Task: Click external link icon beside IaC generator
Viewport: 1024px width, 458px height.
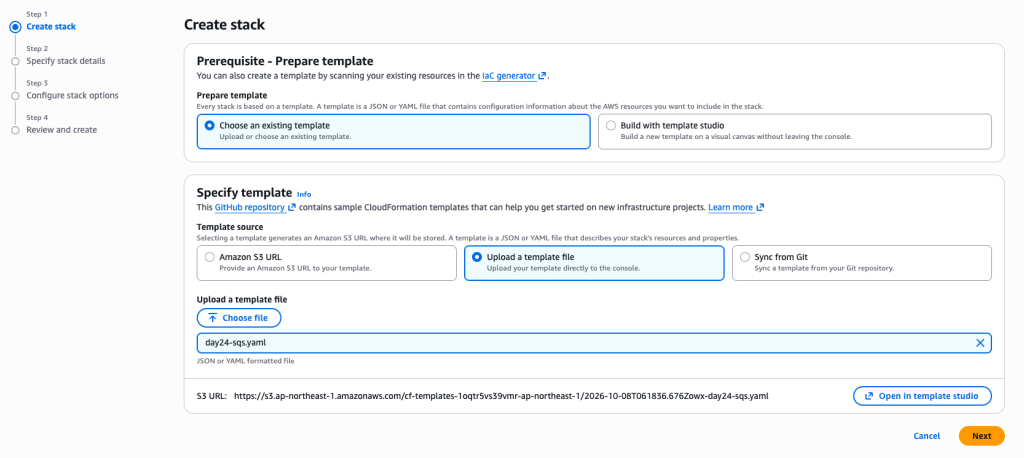Action: [542, 76]
